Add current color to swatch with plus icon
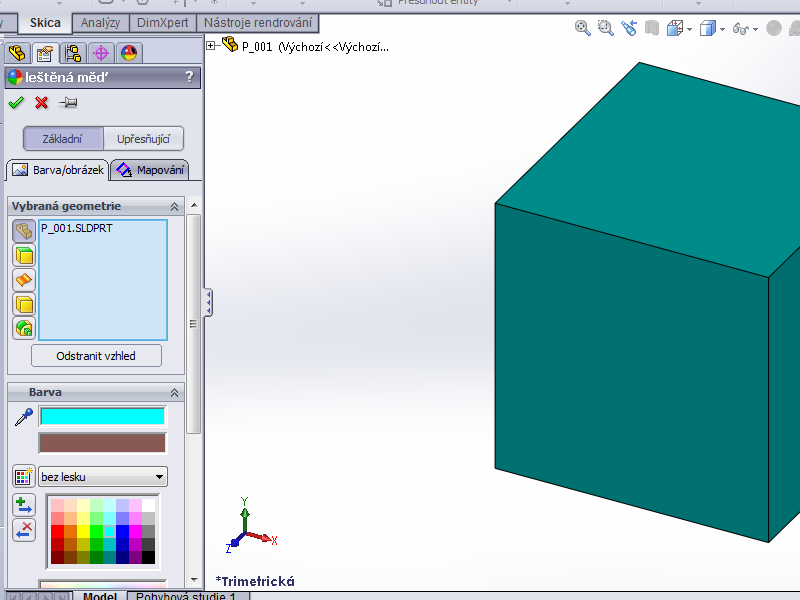Viewport: 800px width, 600px height. click(24, 505)
